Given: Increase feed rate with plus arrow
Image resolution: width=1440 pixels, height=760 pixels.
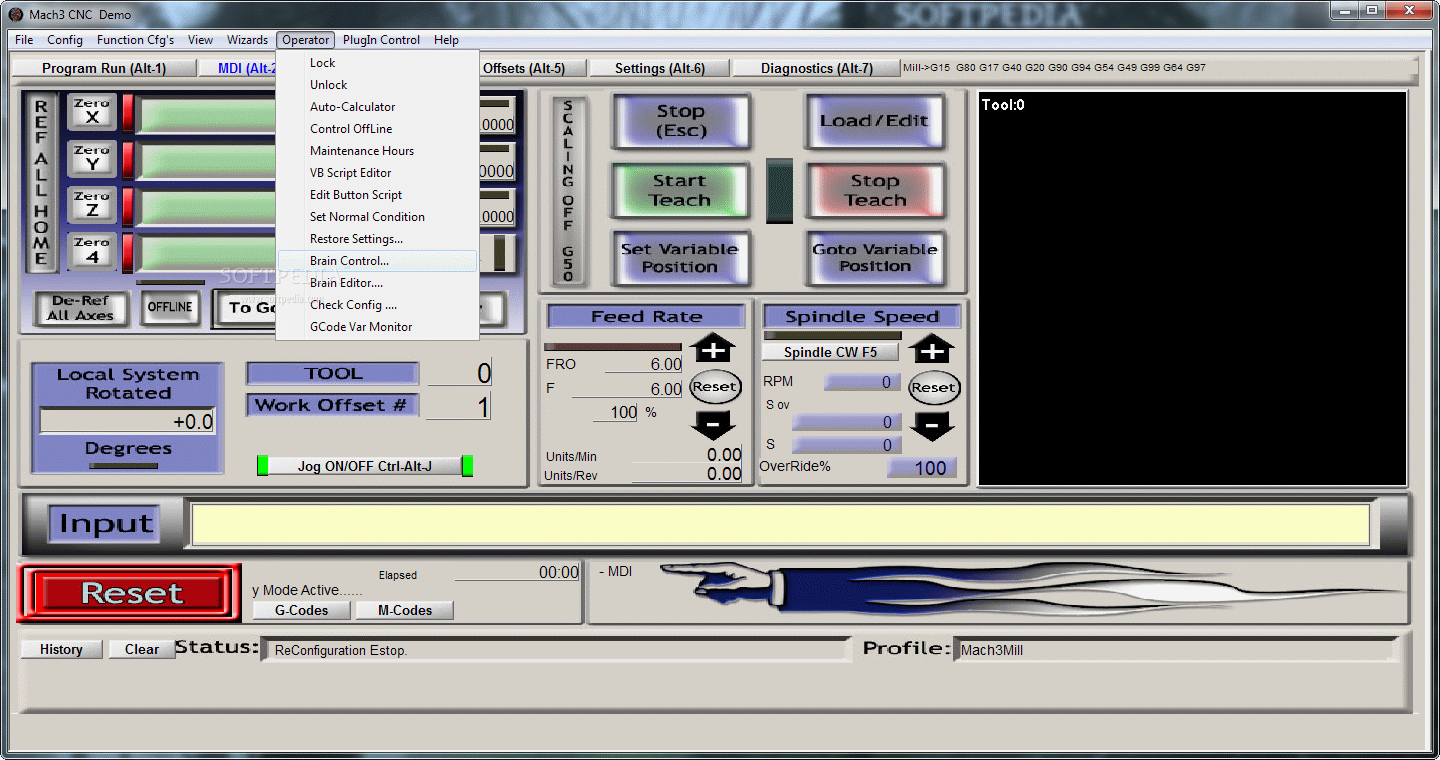Looking at the screenshot, I should (x=713, y=350).
